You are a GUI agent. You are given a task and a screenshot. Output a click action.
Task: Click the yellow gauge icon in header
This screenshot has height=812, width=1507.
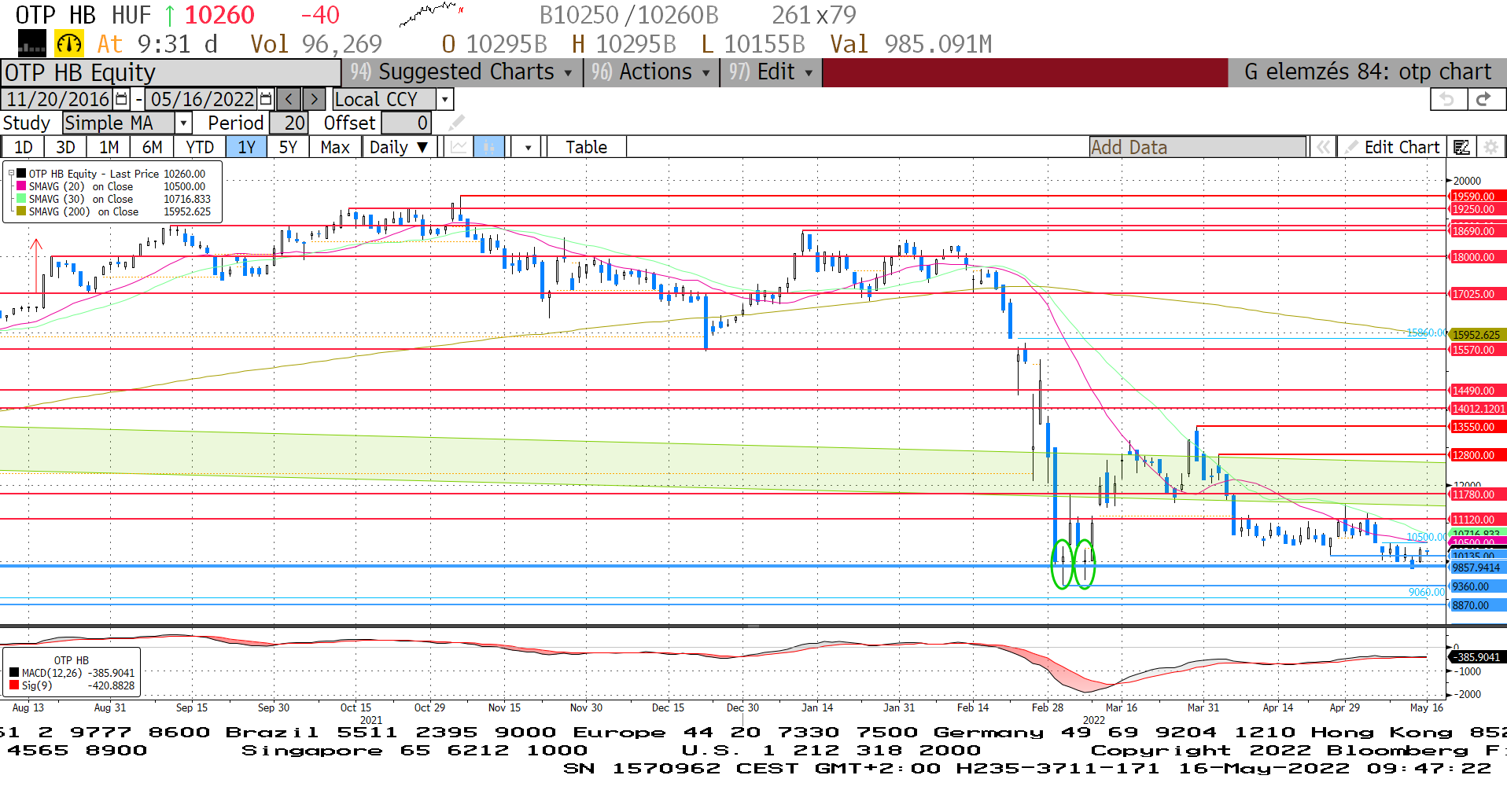pyautogui.click(x=69, y=43)
